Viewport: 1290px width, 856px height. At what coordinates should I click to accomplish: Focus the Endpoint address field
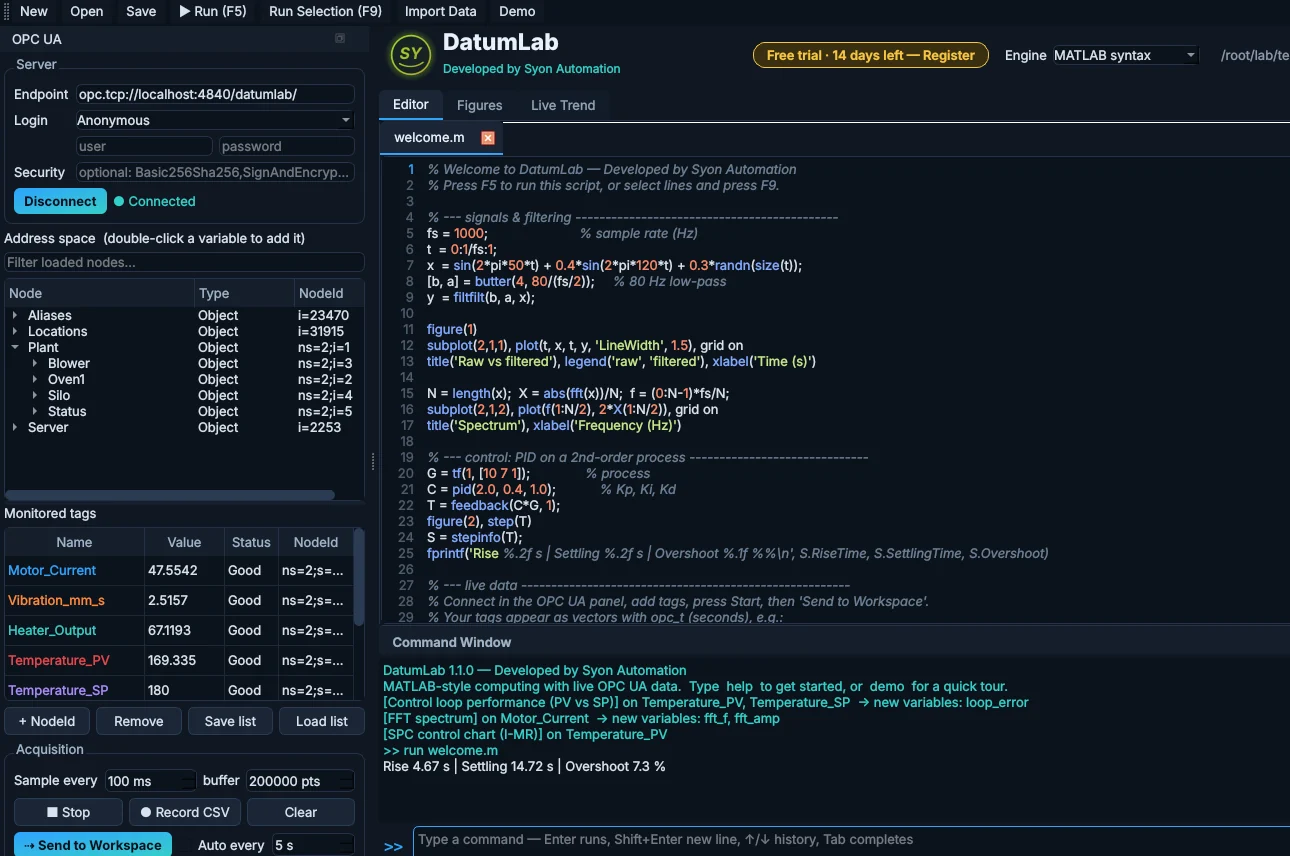(215, 94)
